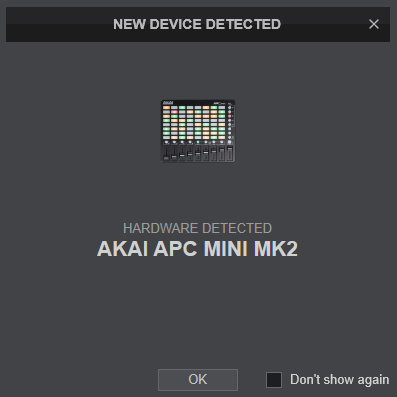Close the New Device Detected dialog
The image size is (397, 397).
coord(374,24)
